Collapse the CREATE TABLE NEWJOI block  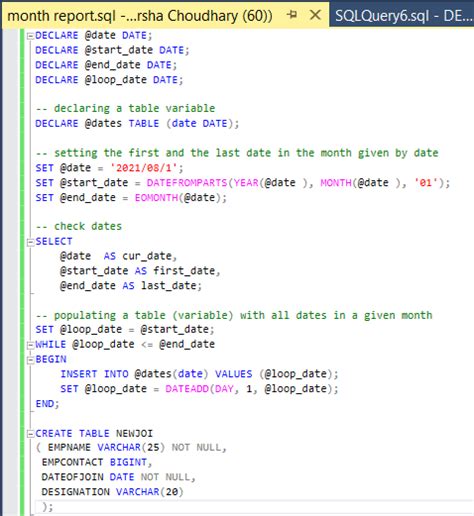30,434
